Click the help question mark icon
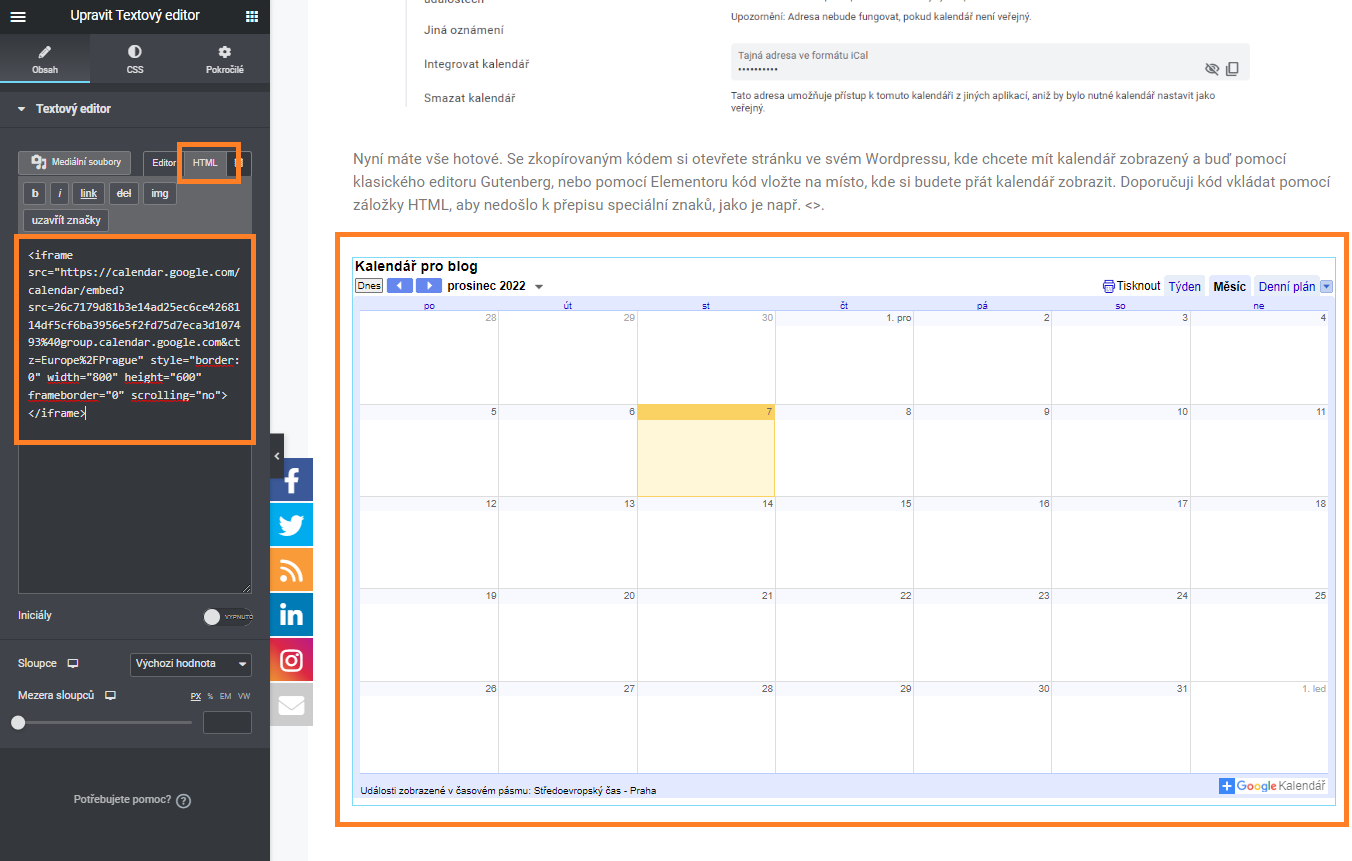 [183, 801]
